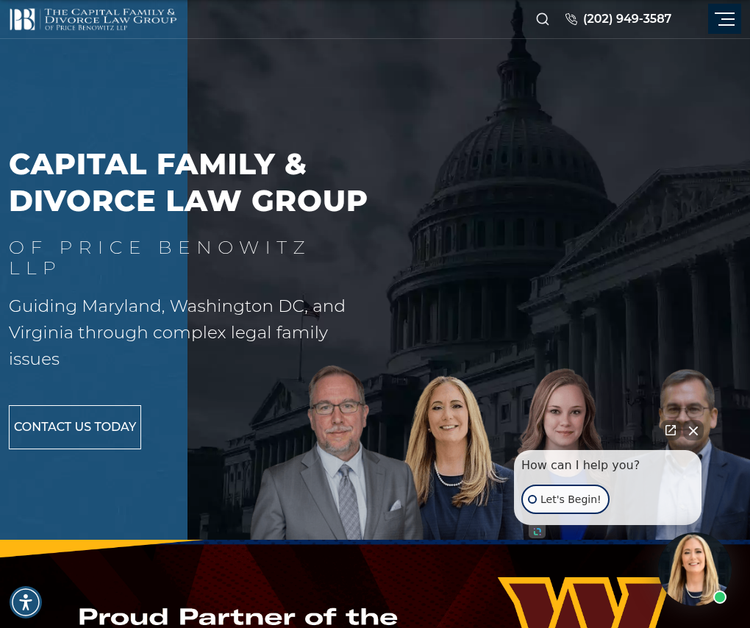Click the young brunette attorney's portrait
Screen dimensions: 750x628
coord(563,411)
